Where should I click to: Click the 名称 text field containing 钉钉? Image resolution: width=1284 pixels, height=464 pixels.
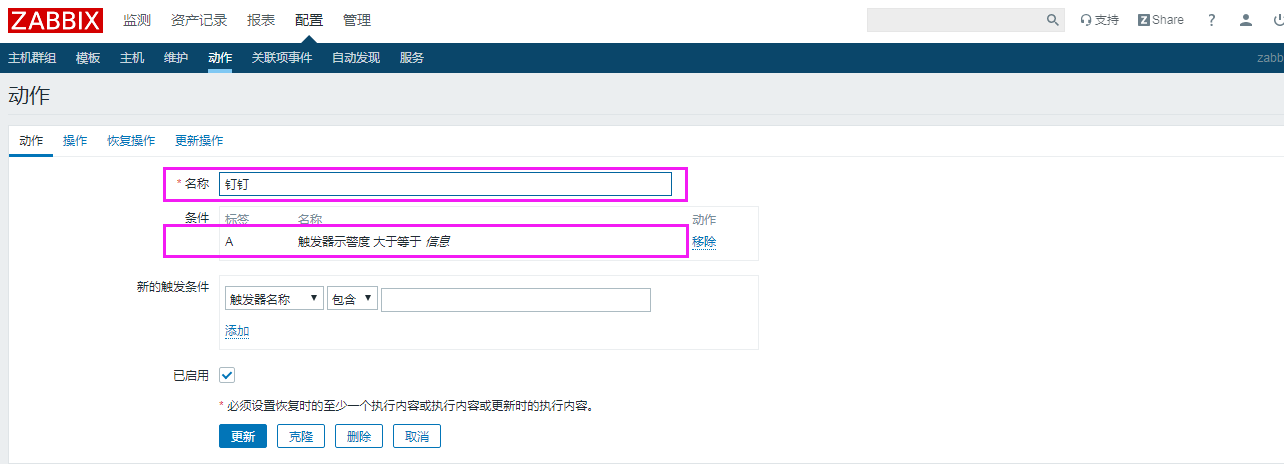pyautogui.click(x=445, y=184)
